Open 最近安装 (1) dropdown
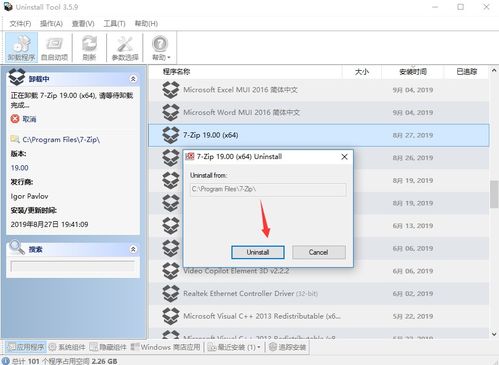Viewport: 499px width, 365px height. pyautogui.click(x=234, y=347)
